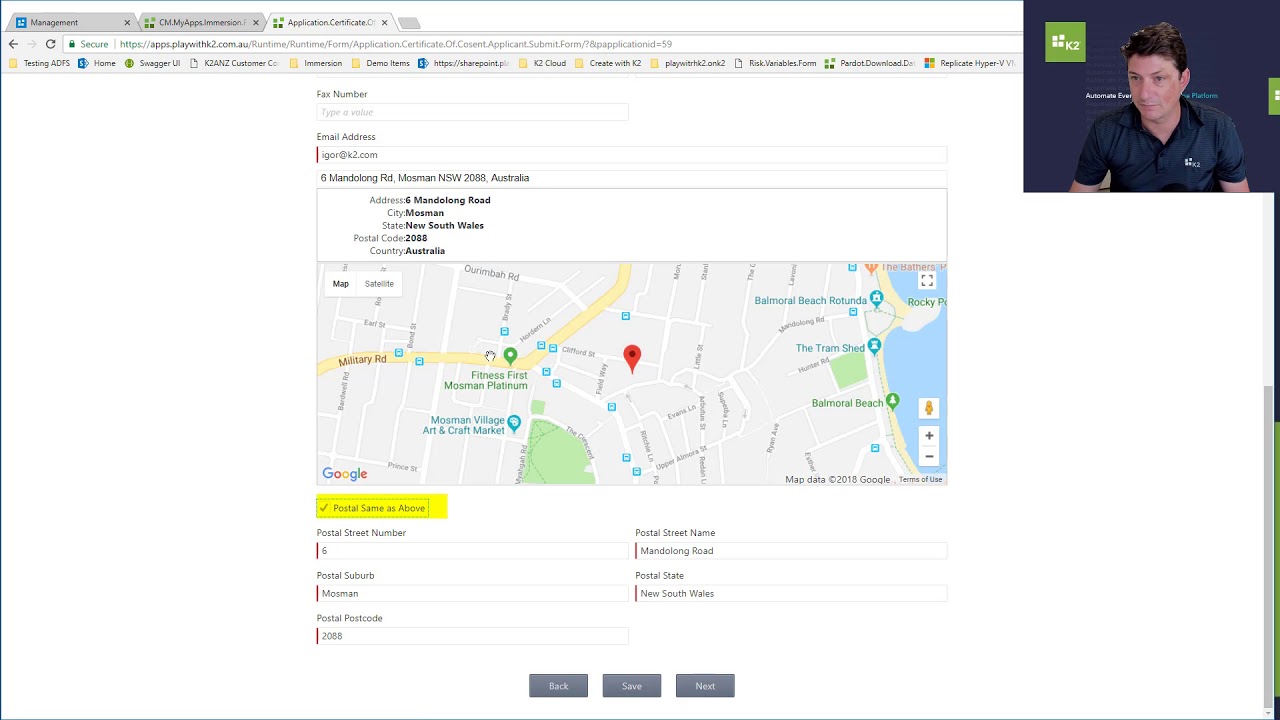Open map Terms of Use link
The width and height of the screenshot is (1280, 720).
click(x=920, y=480)
